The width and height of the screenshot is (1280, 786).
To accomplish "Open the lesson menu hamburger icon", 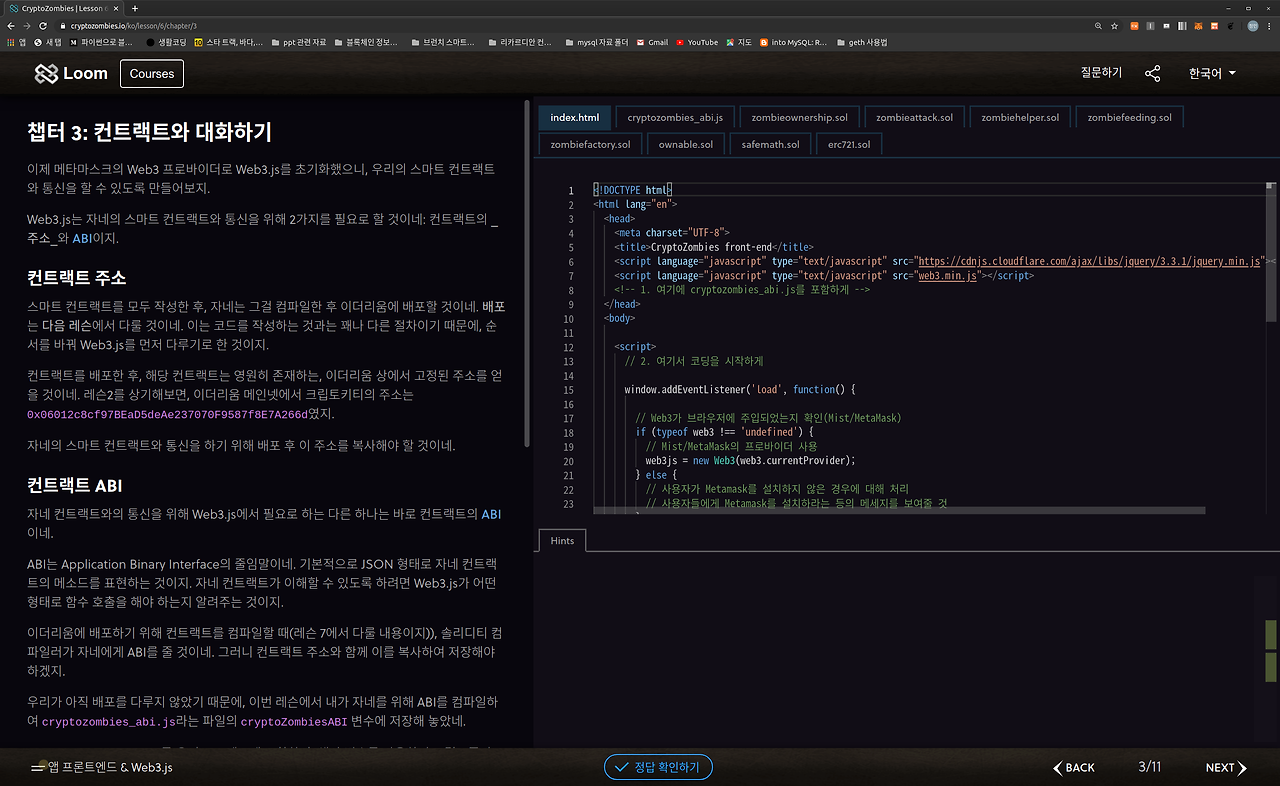I will pos(38,768).
